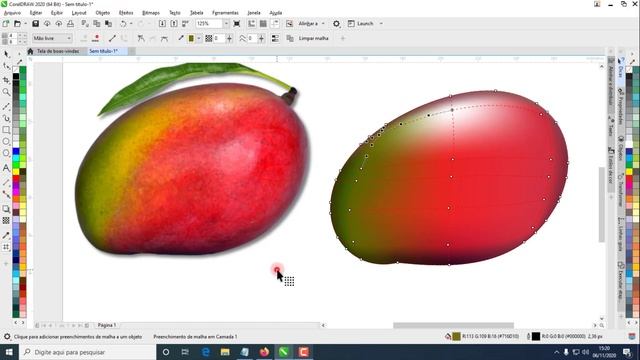Click the Limpar malha button
This screenshot has height=360, width=640.
point(313,38)
